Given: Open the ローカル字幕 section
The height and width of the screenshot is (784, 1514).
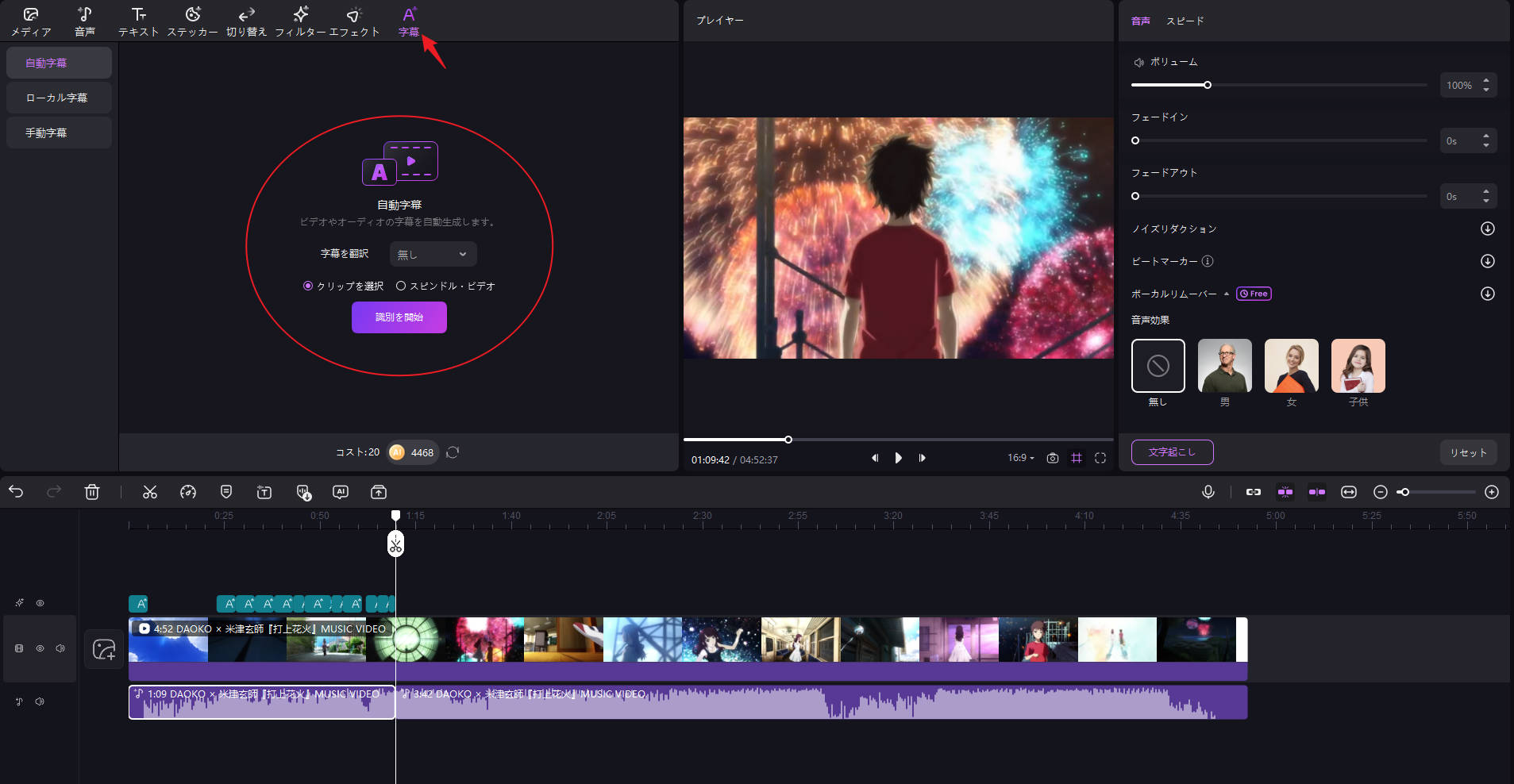Looking at the screenshot, I should [58, 98].
